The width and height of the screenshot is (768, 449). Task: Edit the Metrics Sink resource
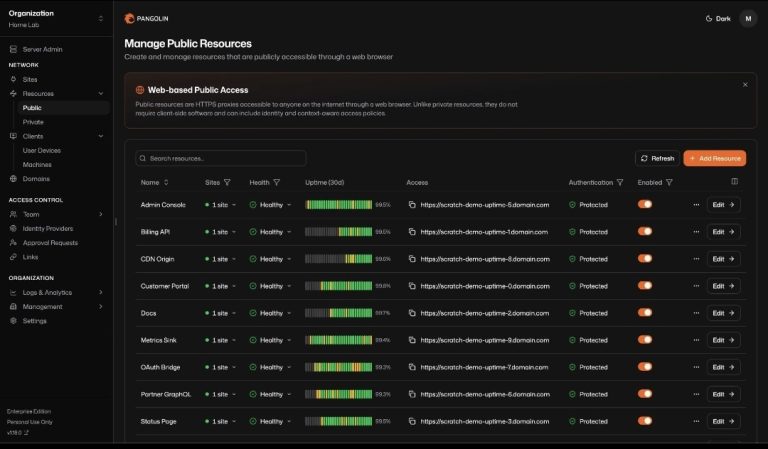(723, 340)
